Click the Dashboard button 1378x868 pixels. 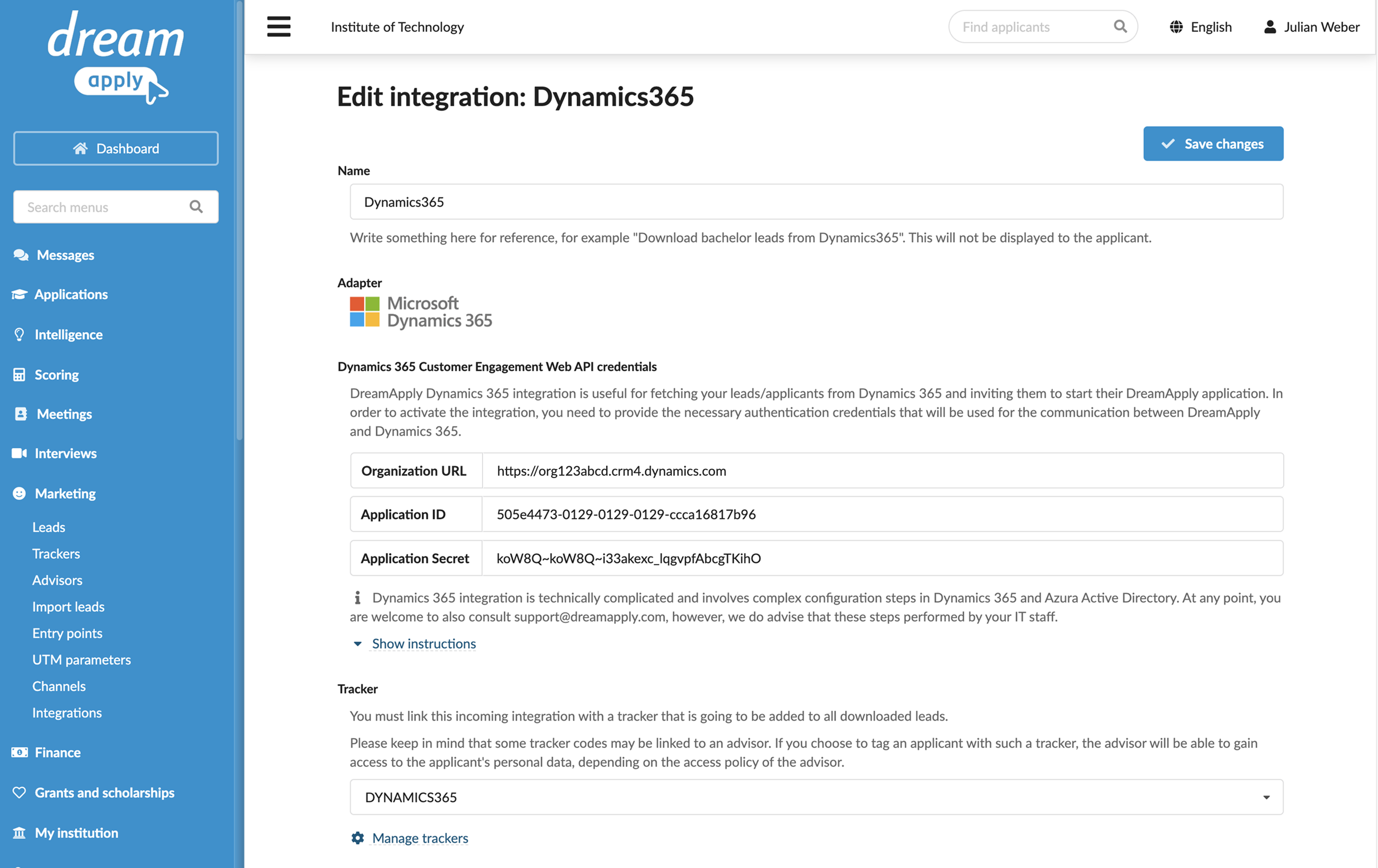click(116, 149)
